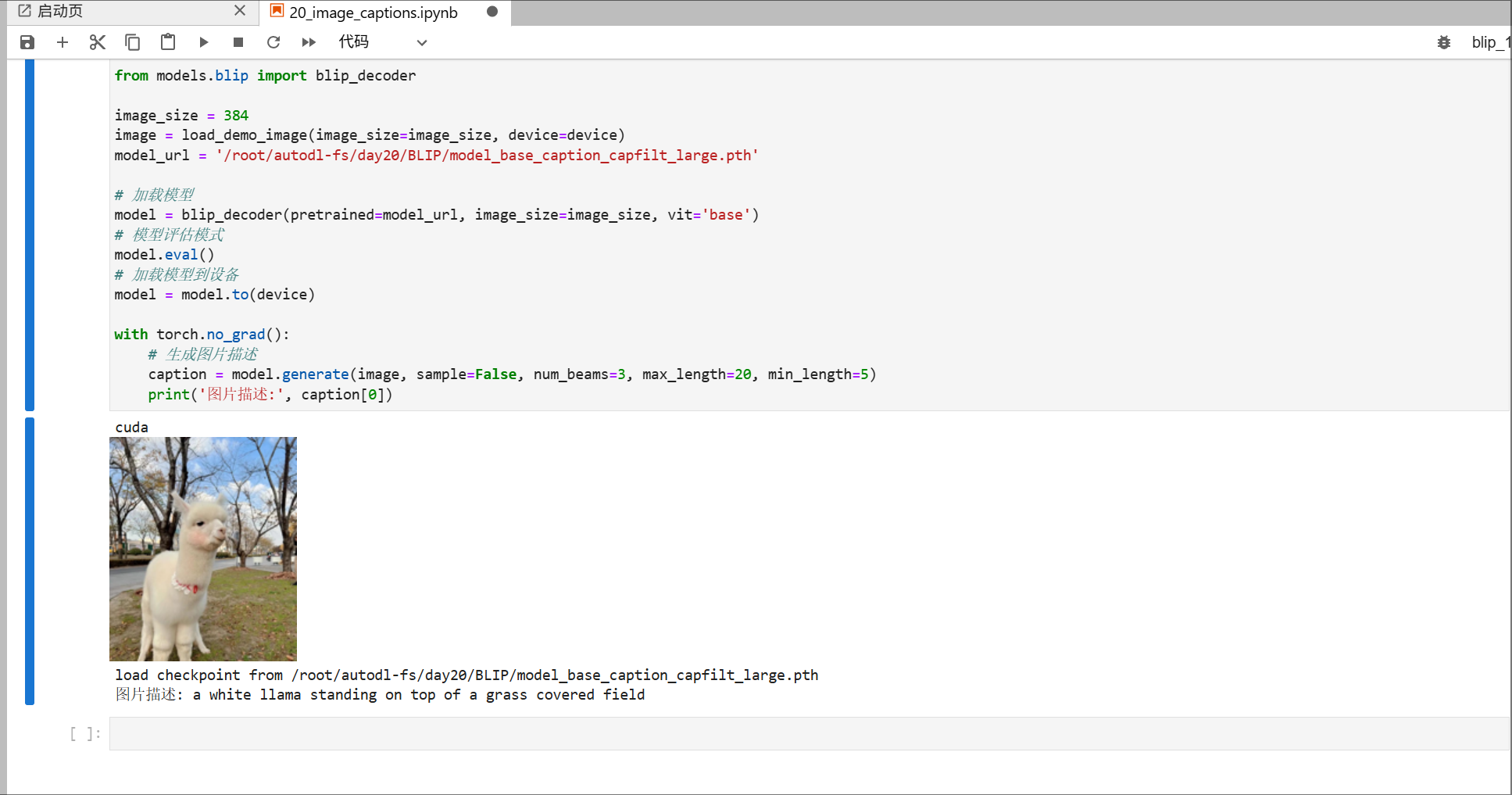Screen dimensions: 1512x795
Task: Copy the selected cell
Action: (133, 42)
